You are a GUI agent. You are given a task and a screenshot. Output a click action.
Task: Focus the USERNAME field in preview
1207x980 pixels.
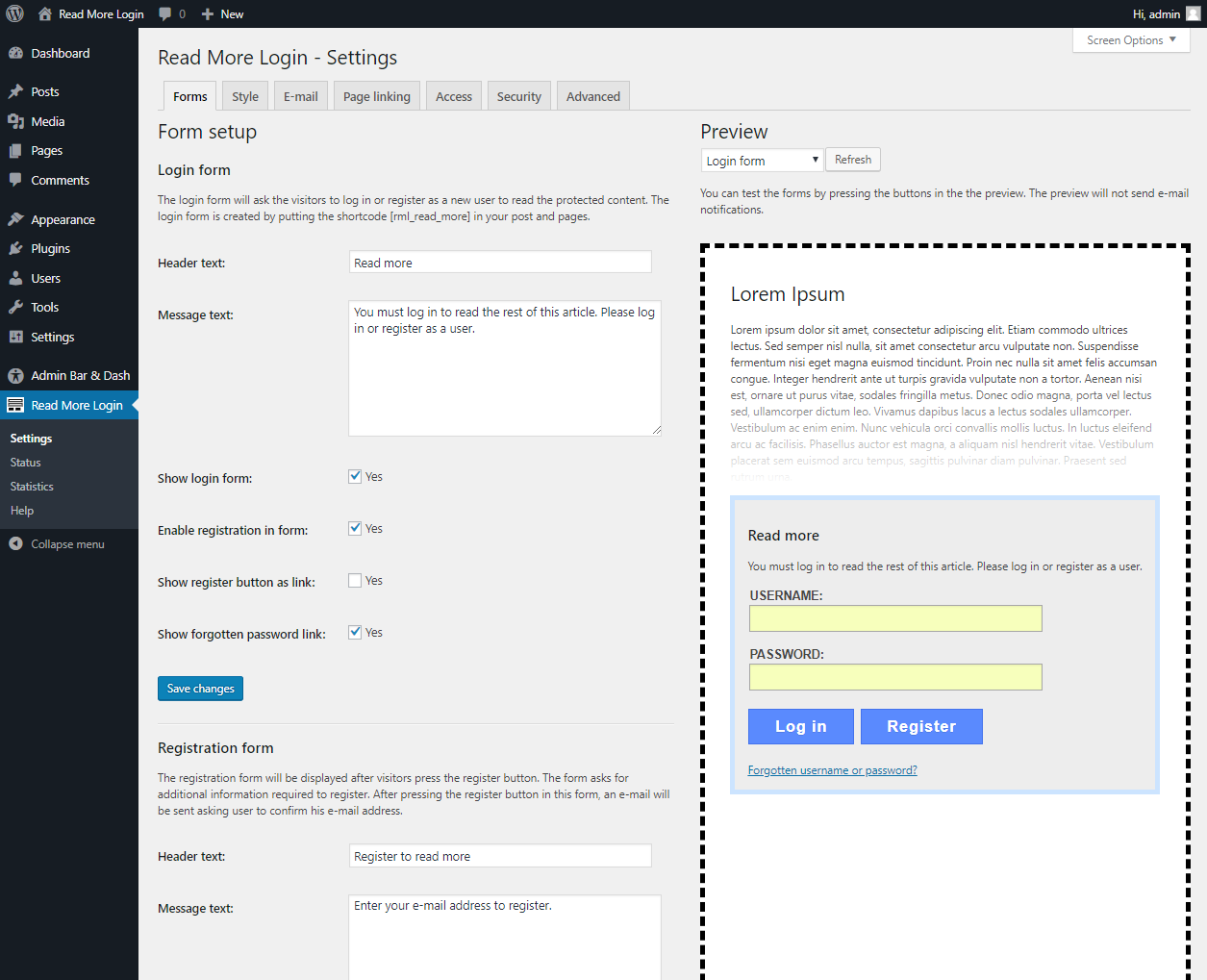coord(895,618)
